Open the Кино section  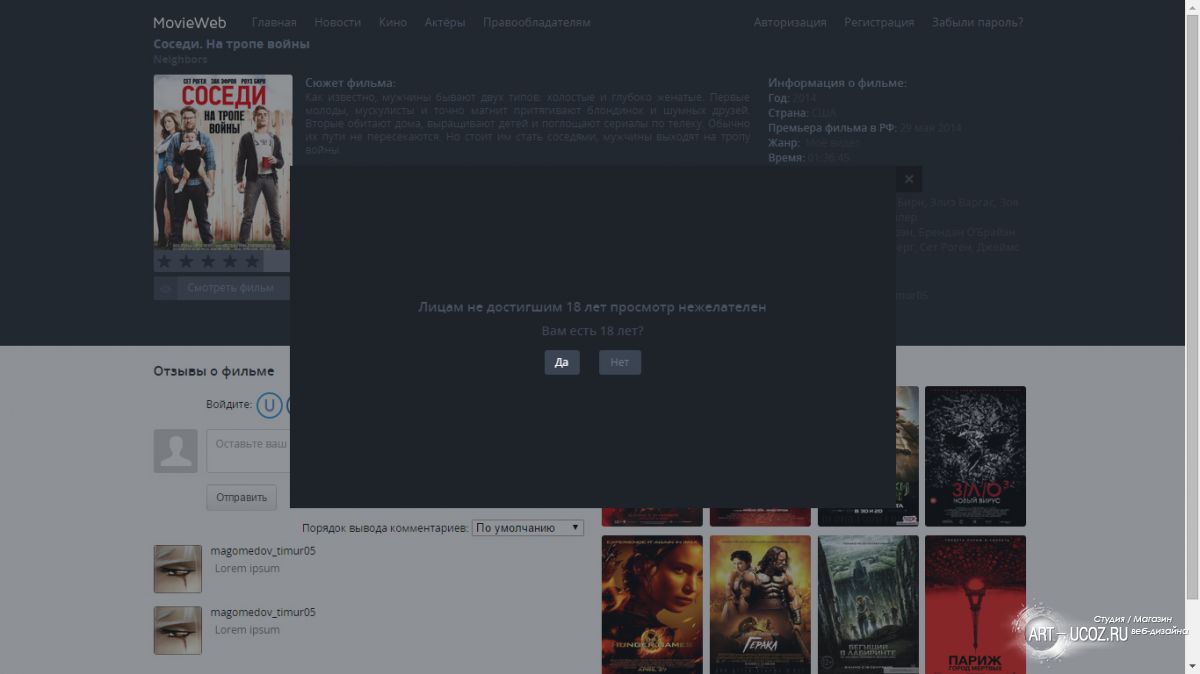[x=393, y=22]
